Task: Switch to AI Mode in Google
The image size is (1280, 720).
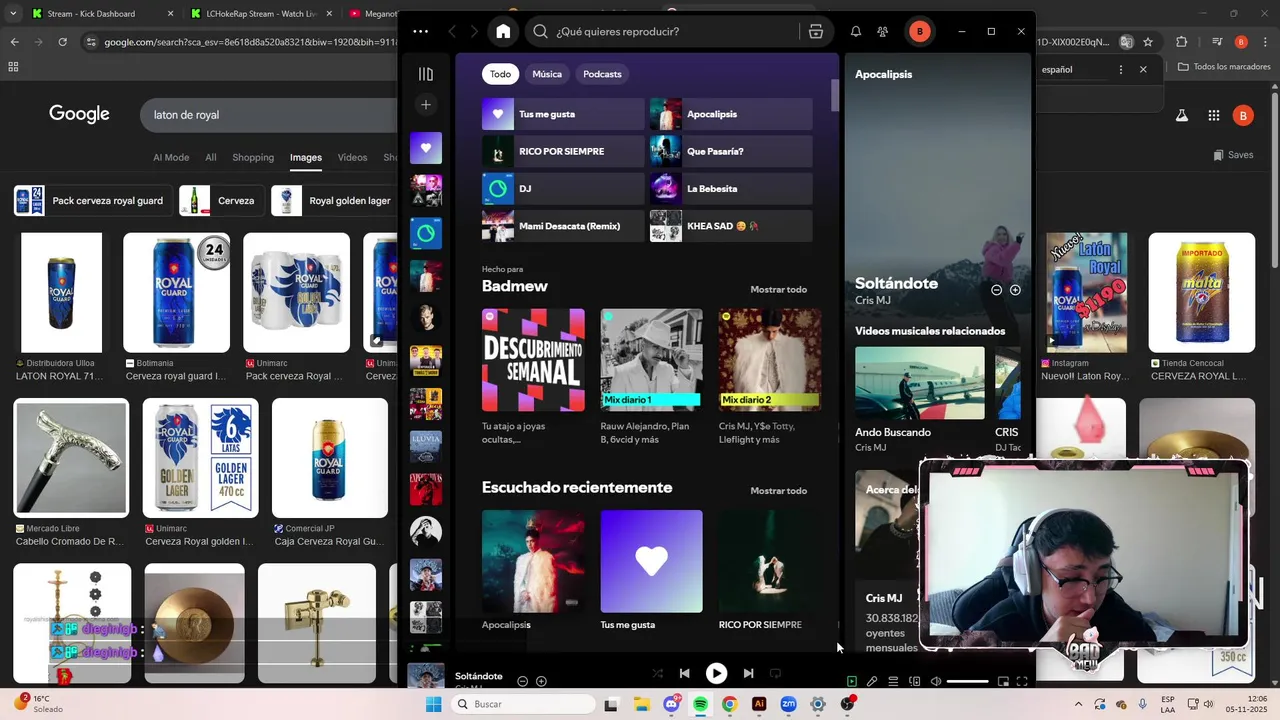Action: pyautogui.click(x=171, y=157)
